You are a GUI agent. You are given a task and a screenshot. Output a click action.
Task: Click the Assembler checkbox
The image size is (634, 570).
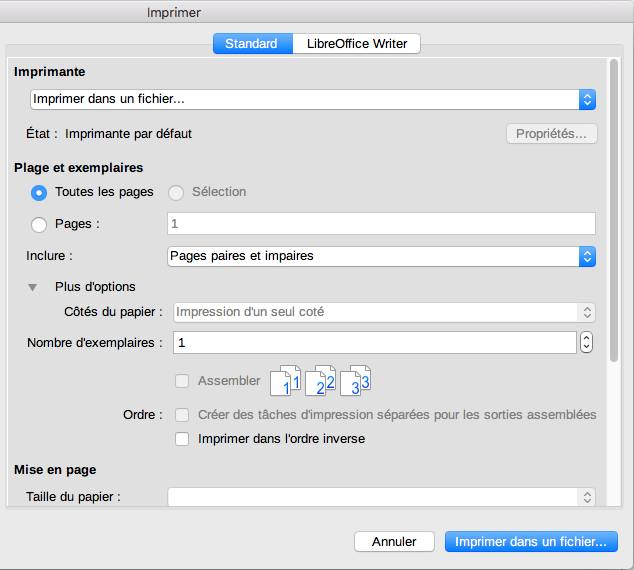[182, 381]
